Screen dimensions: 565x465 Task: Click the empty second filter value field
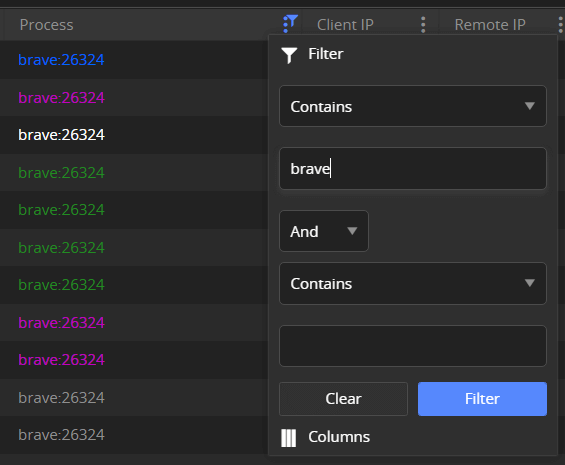coord(413,346)
